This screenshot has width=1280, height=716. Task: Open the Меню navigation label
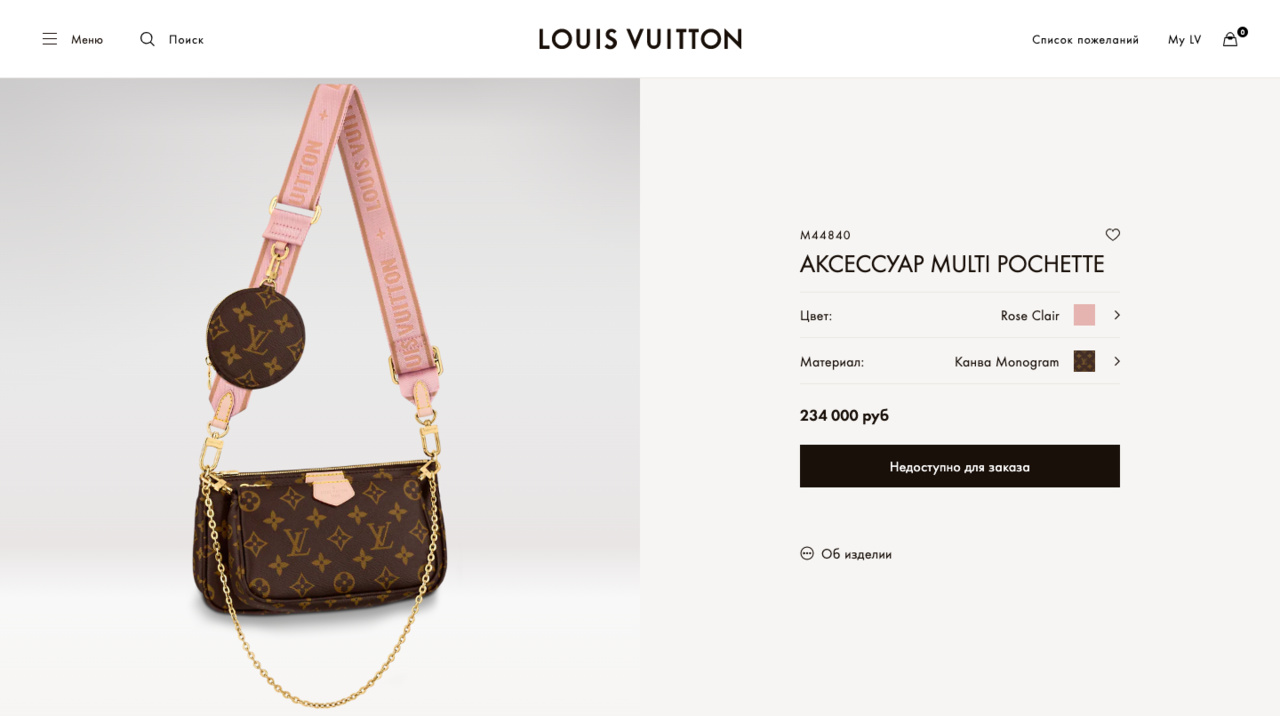click(x=87, y=40)
